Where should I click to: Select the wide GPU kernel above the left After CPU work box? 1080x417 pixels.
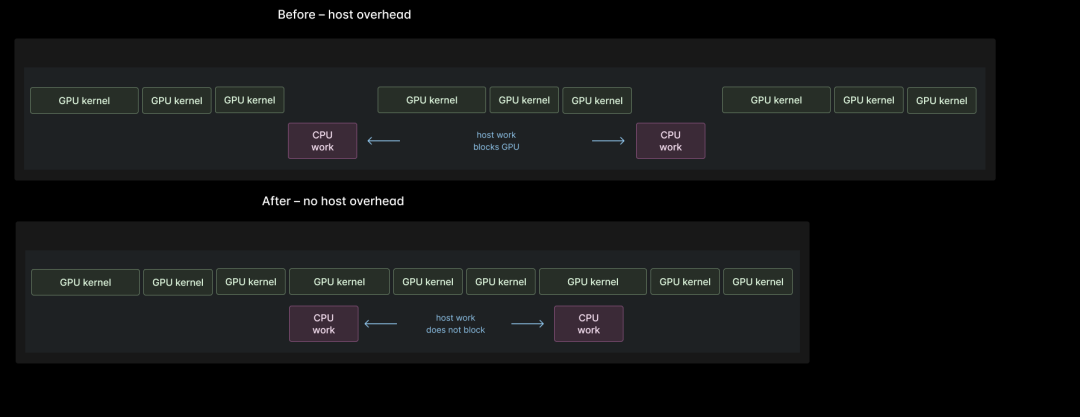339,282
